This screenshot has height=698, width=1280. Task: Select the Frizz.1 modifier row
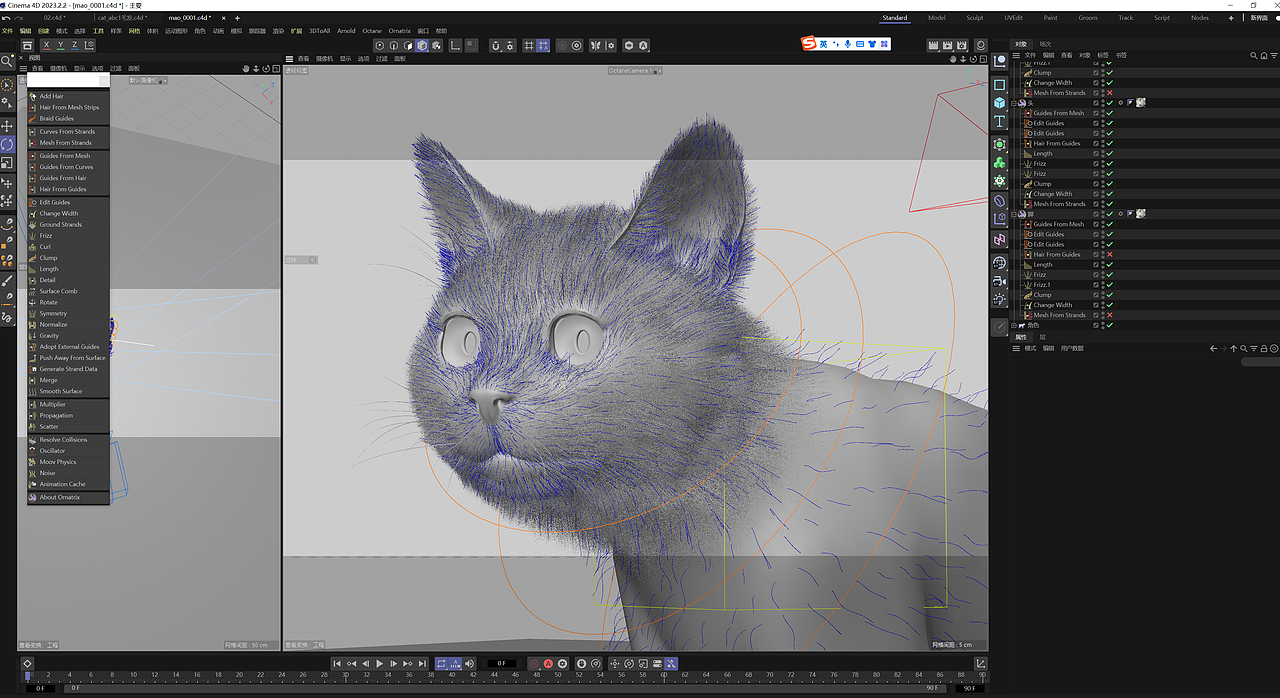click(1042, 285)
